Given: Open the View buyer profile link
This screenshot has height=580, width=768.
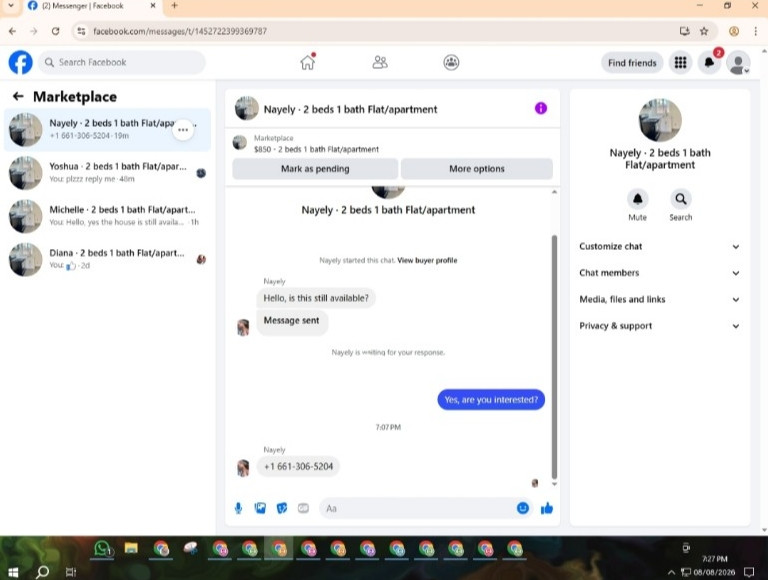Looking at the screenshot, I should [x=427, y=260].
